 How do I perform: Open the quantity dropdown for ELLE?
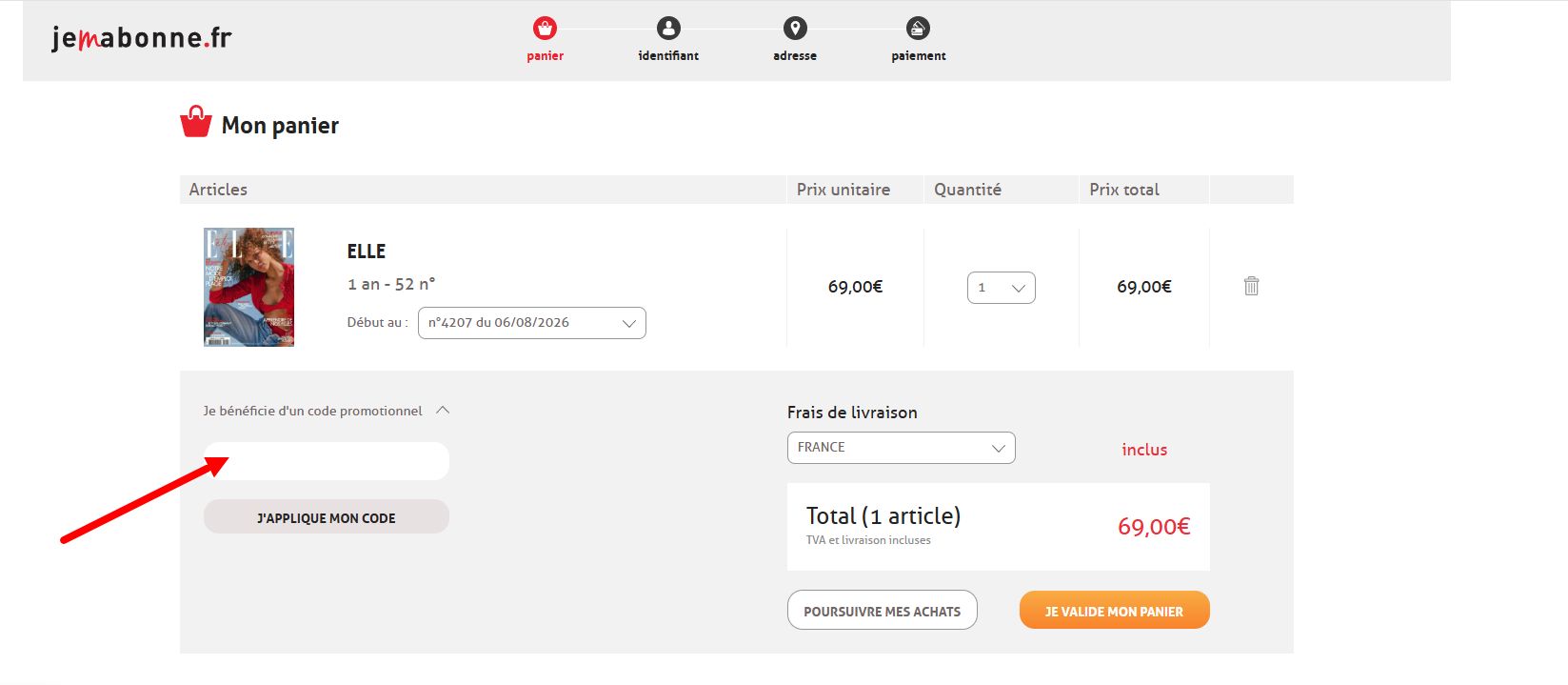1001,288
